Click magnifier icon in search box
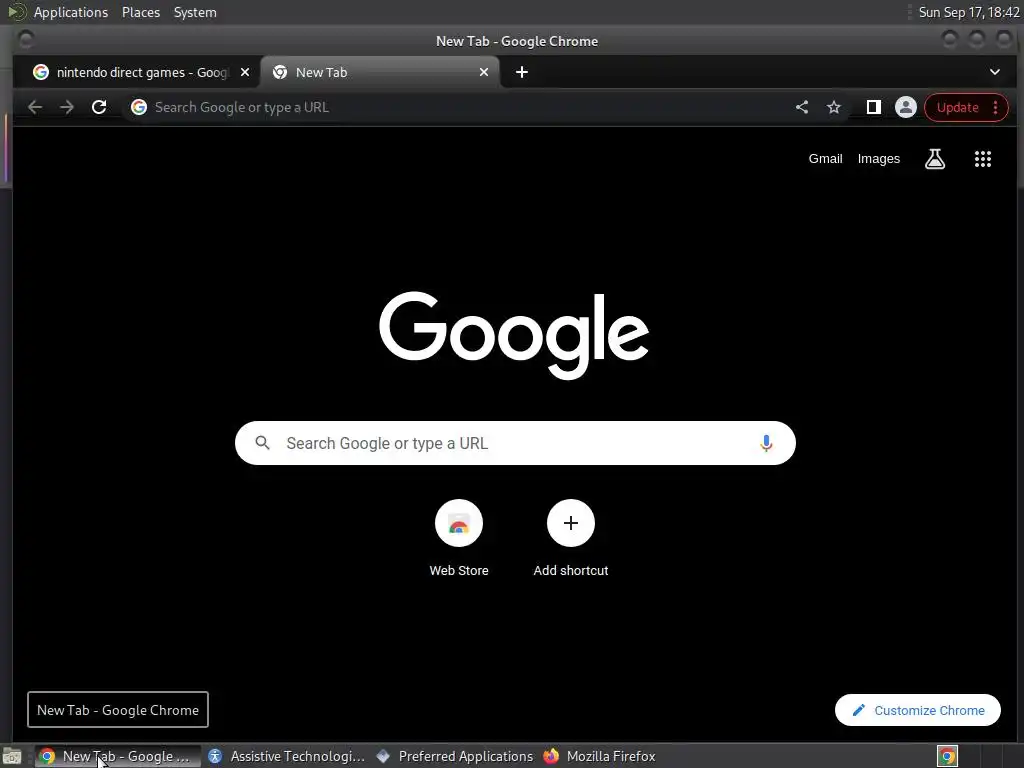This screenshot has height=768, width=1024. (263, 443)
